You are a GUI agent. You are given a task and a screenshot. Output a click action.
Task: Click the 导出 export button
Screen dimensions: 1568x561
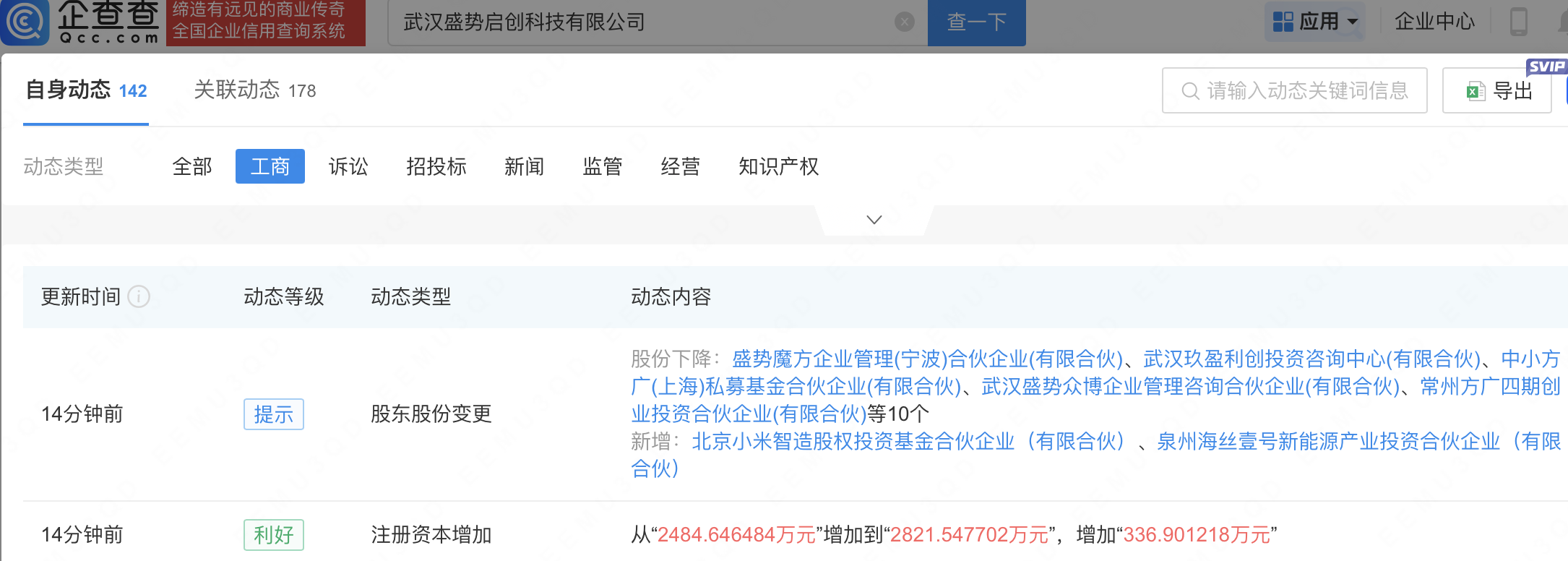click(x=1496, y=90)
